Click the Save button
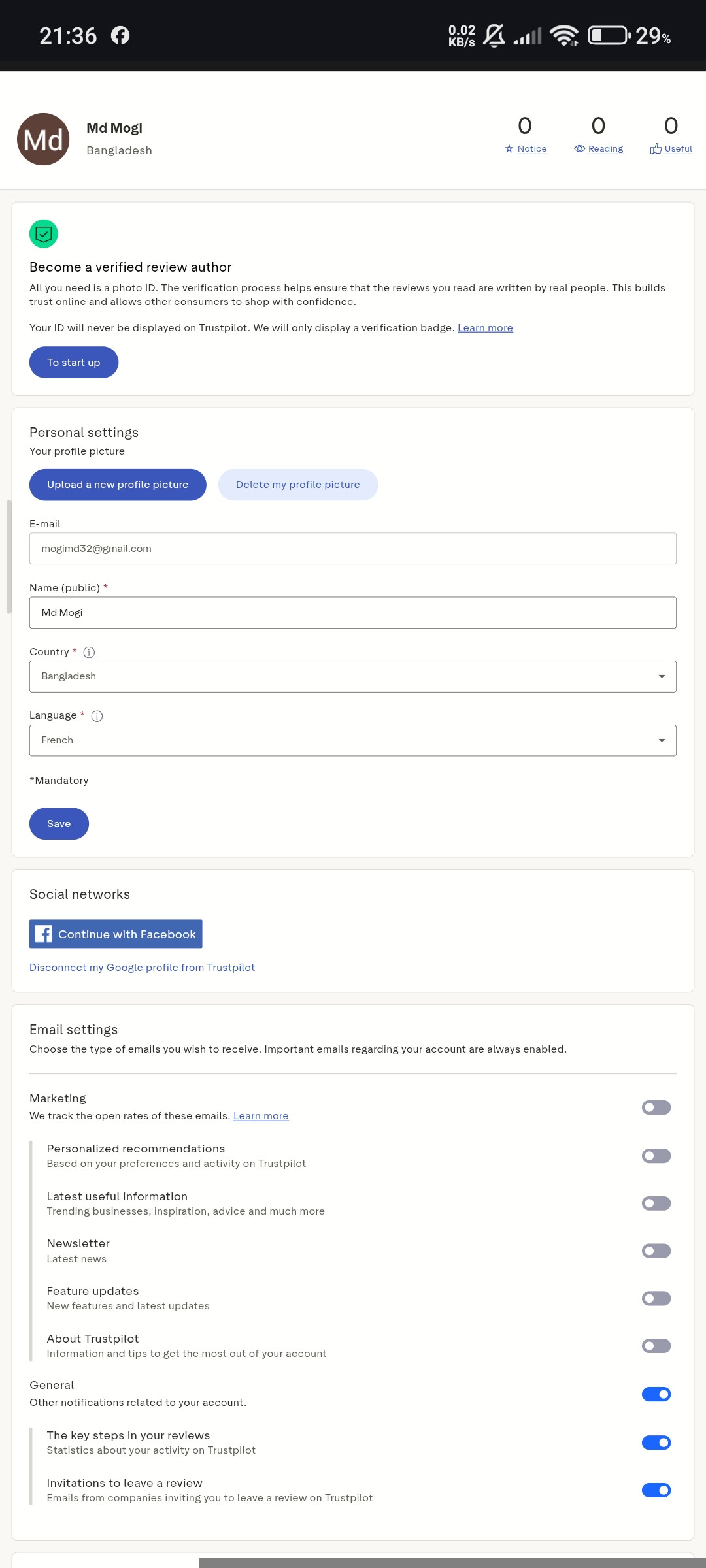This screenshot has height=1568, width=706. click(x=59, y=824)
